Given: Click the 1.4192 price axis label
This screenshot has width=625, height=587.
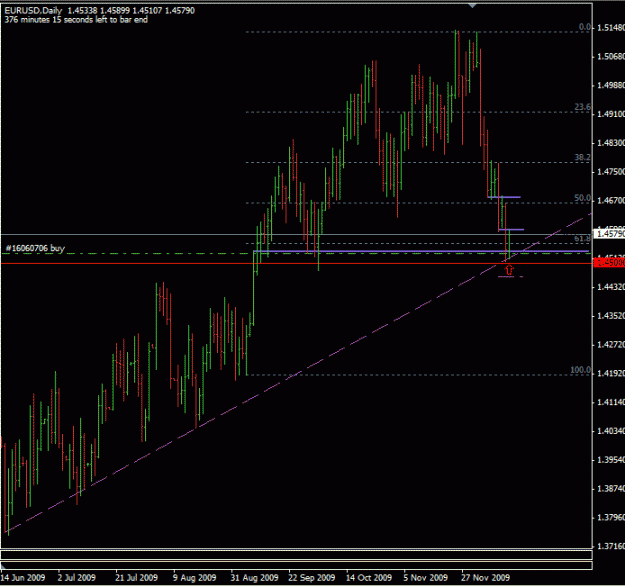Looking at the screenshot, I should coord(610,373).
